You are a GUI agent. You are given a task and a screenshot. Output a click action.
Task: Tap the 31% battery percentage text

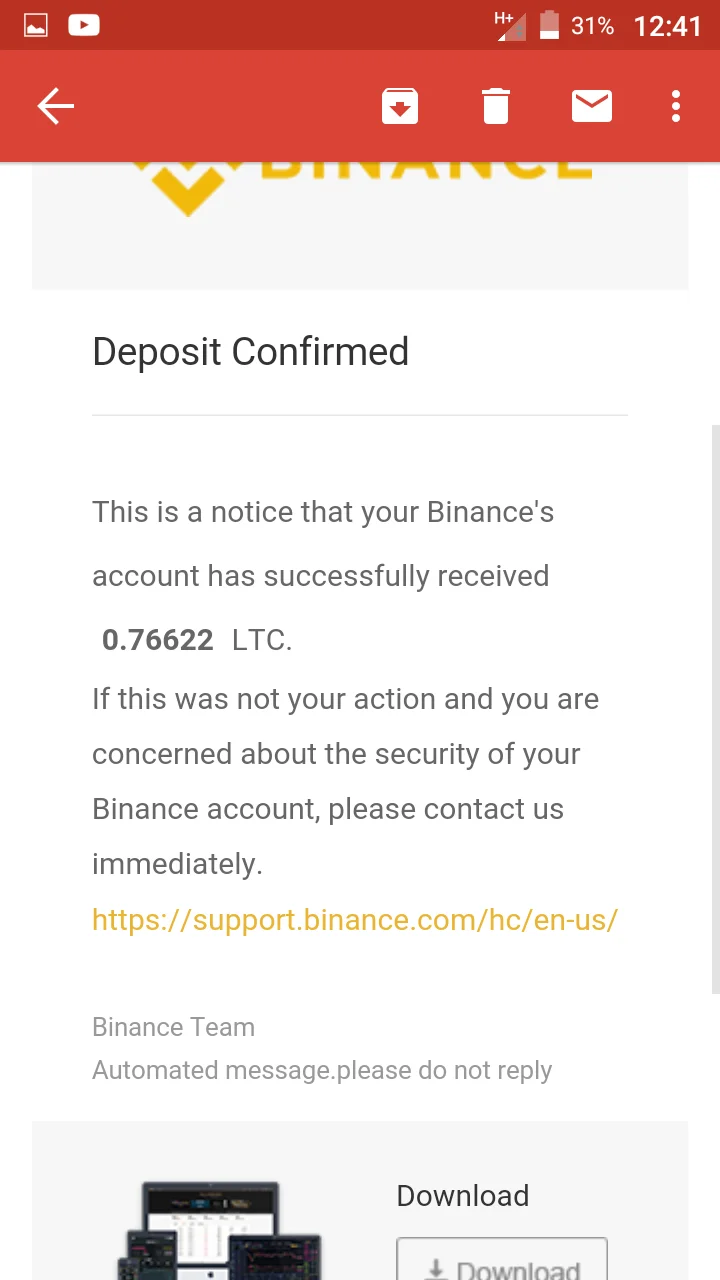(x=592, y=26)
